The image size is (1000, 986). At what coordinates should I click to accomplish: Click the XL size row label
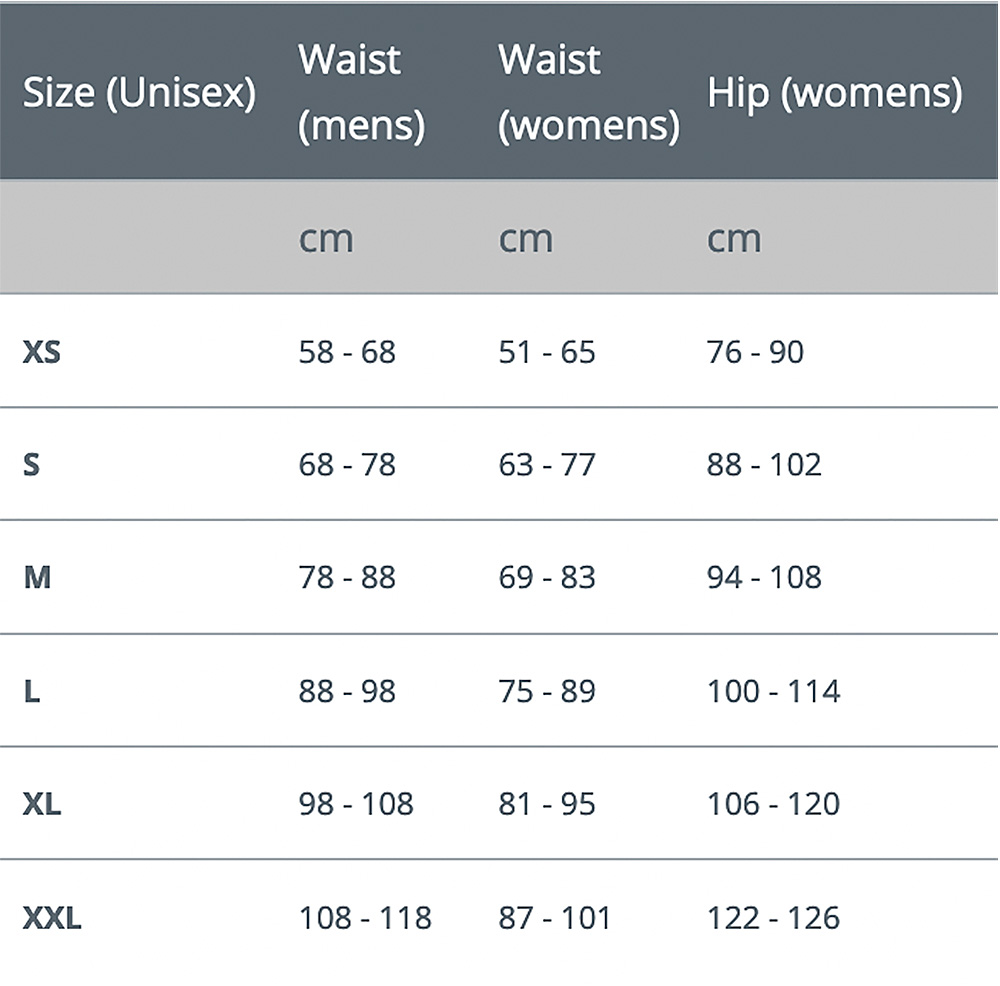click(x=42, y=804)
